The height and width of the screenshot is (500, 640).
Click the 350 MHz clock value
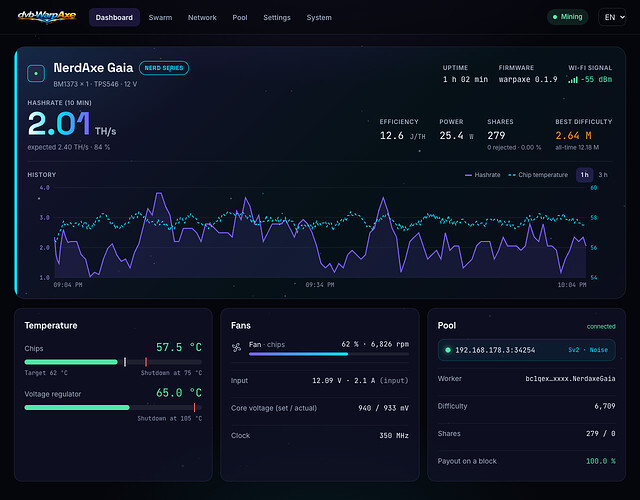(394, 436)
